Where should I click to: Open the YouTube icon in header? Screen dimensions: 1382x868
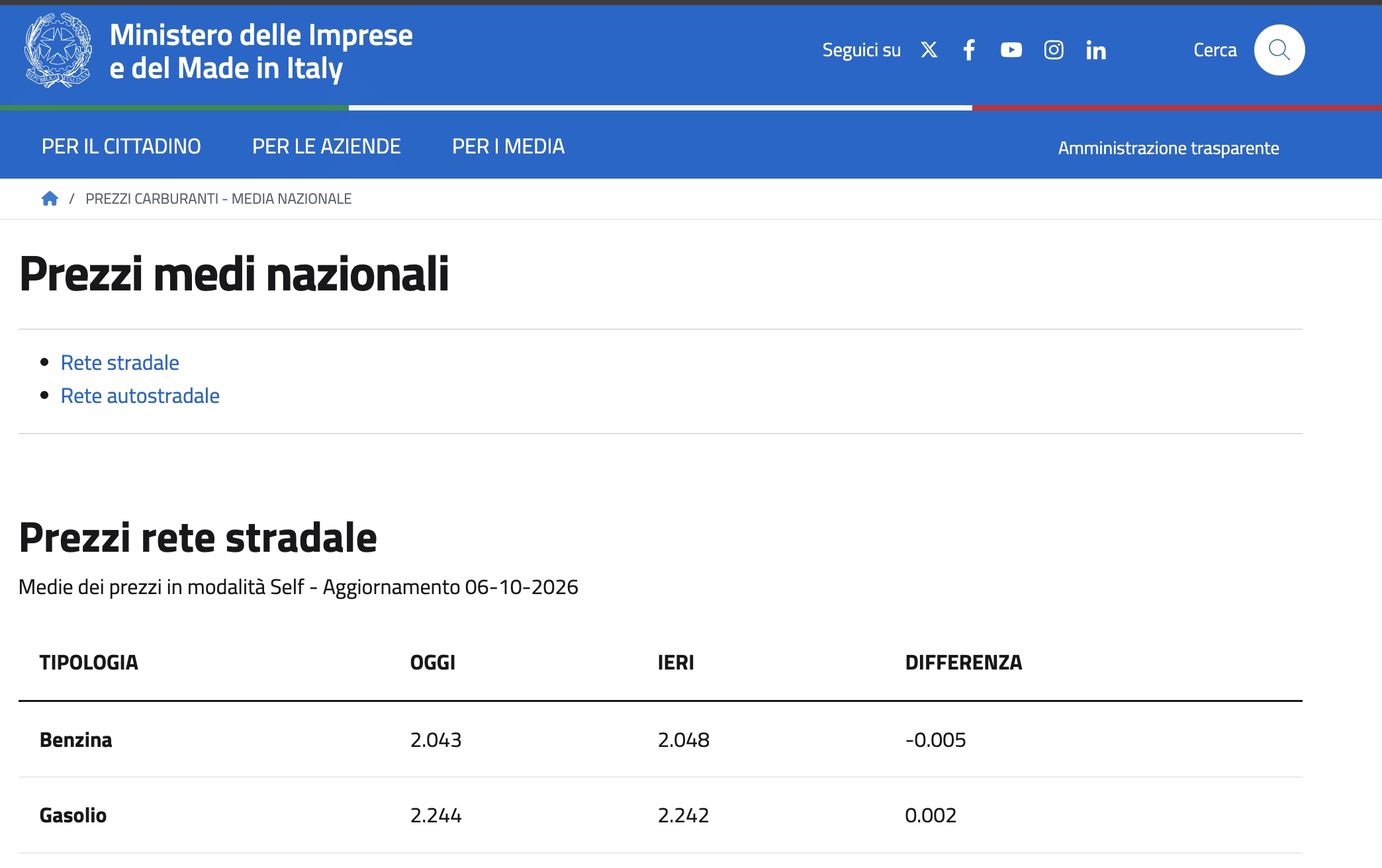(1011, 50)
